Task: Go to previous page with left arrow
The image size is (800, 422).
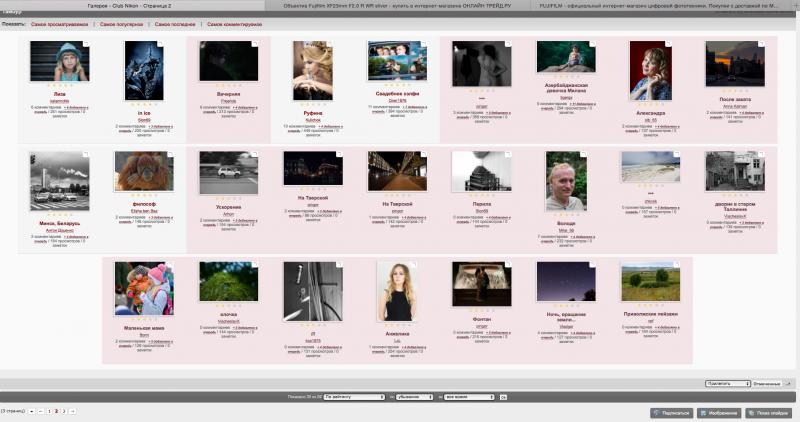Action: [x=41, y=411]
